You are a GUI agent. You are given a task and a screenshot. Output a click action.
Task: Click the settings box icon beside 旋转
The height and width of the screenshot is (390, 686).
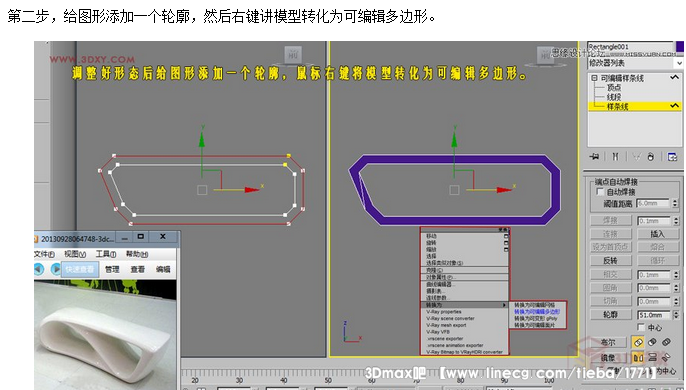pyautogui.click(x=506, y=243)
